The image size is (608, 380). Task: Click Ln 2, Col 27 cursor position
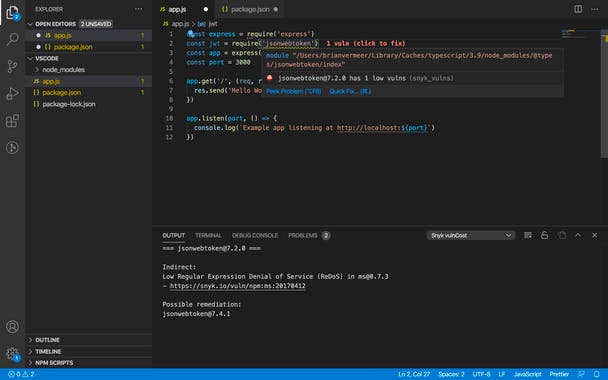(x=414, y=374)
